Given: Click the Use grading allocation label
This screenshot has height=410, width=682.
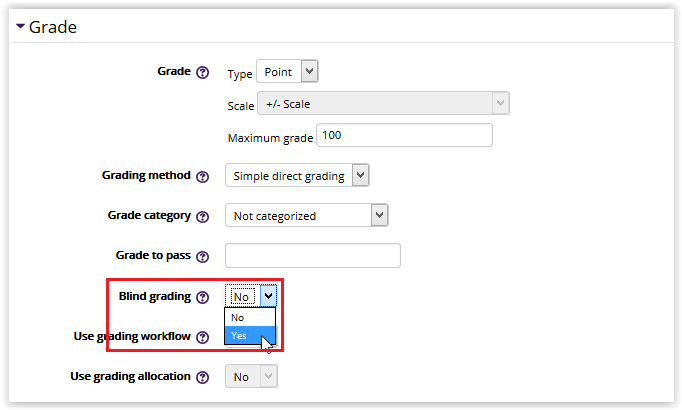Looking at the screenshot, I should 130,376.
